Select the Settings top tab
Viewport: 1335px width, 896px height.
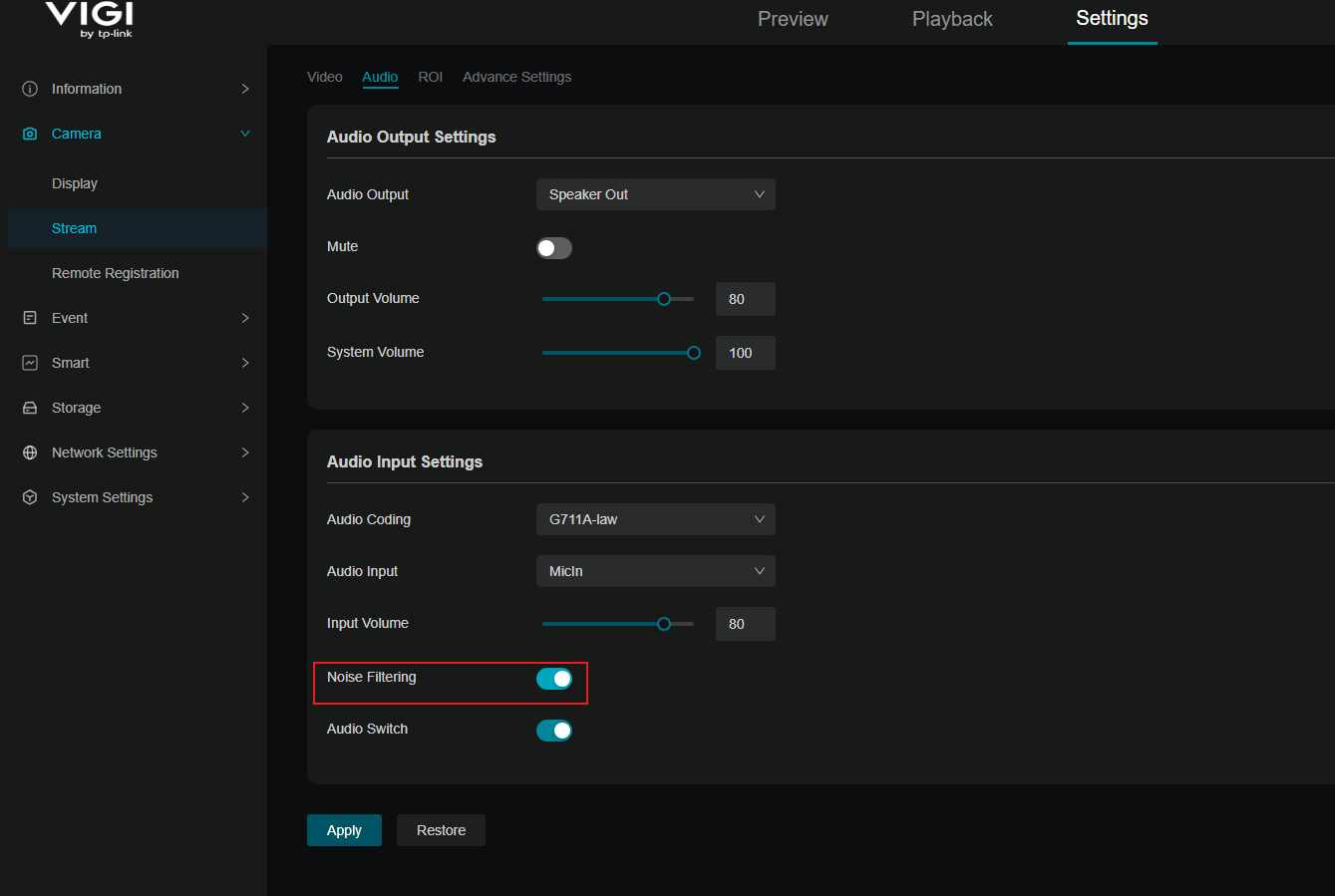pos(1112,19)
